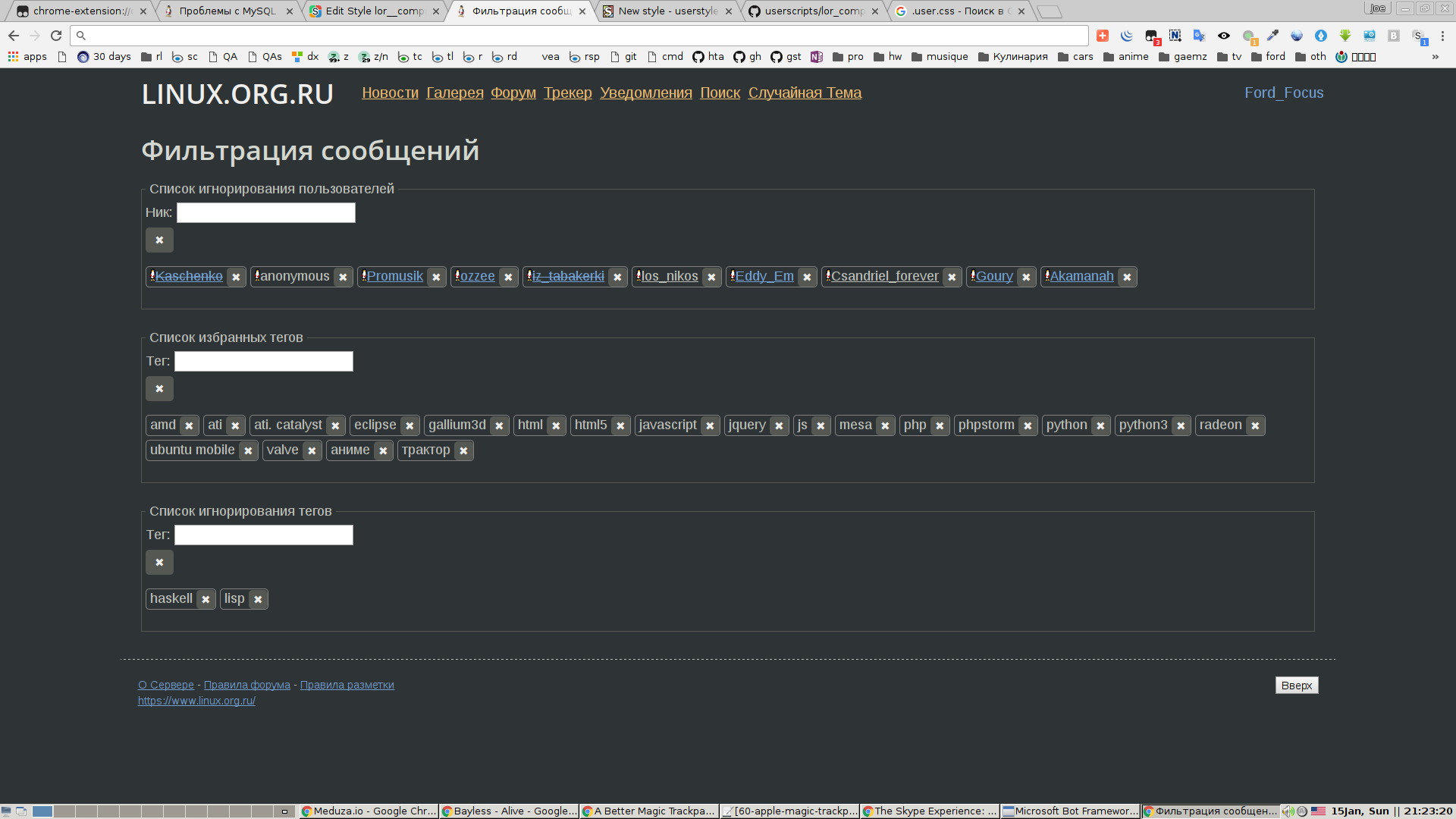Expand the bookmarks overflow chevron

click(x=1435, y=57)
